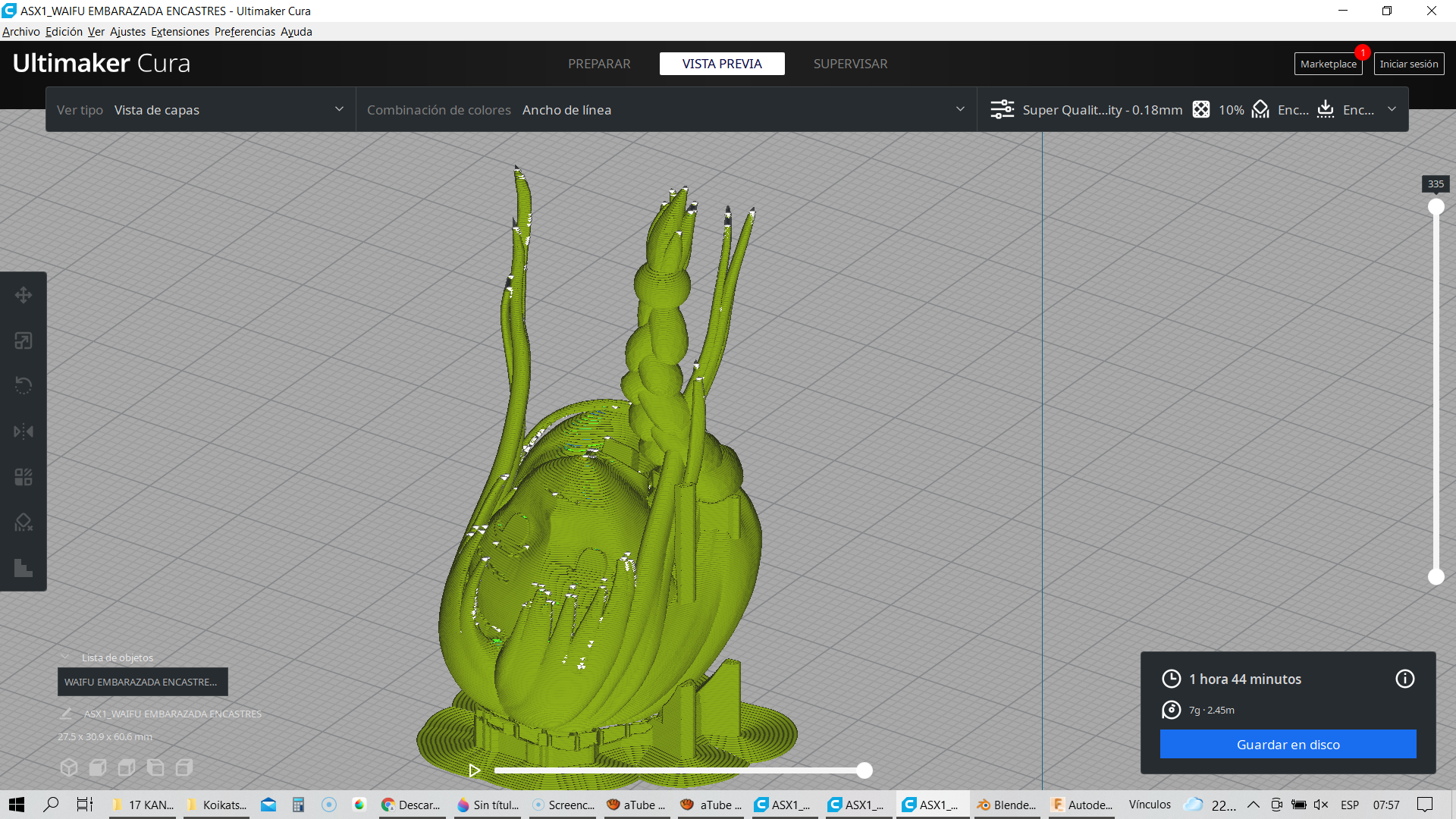Viewport: 1456px width, 819px height.
Task: Click Guardar en disco button
Action: pos(1288,745)
